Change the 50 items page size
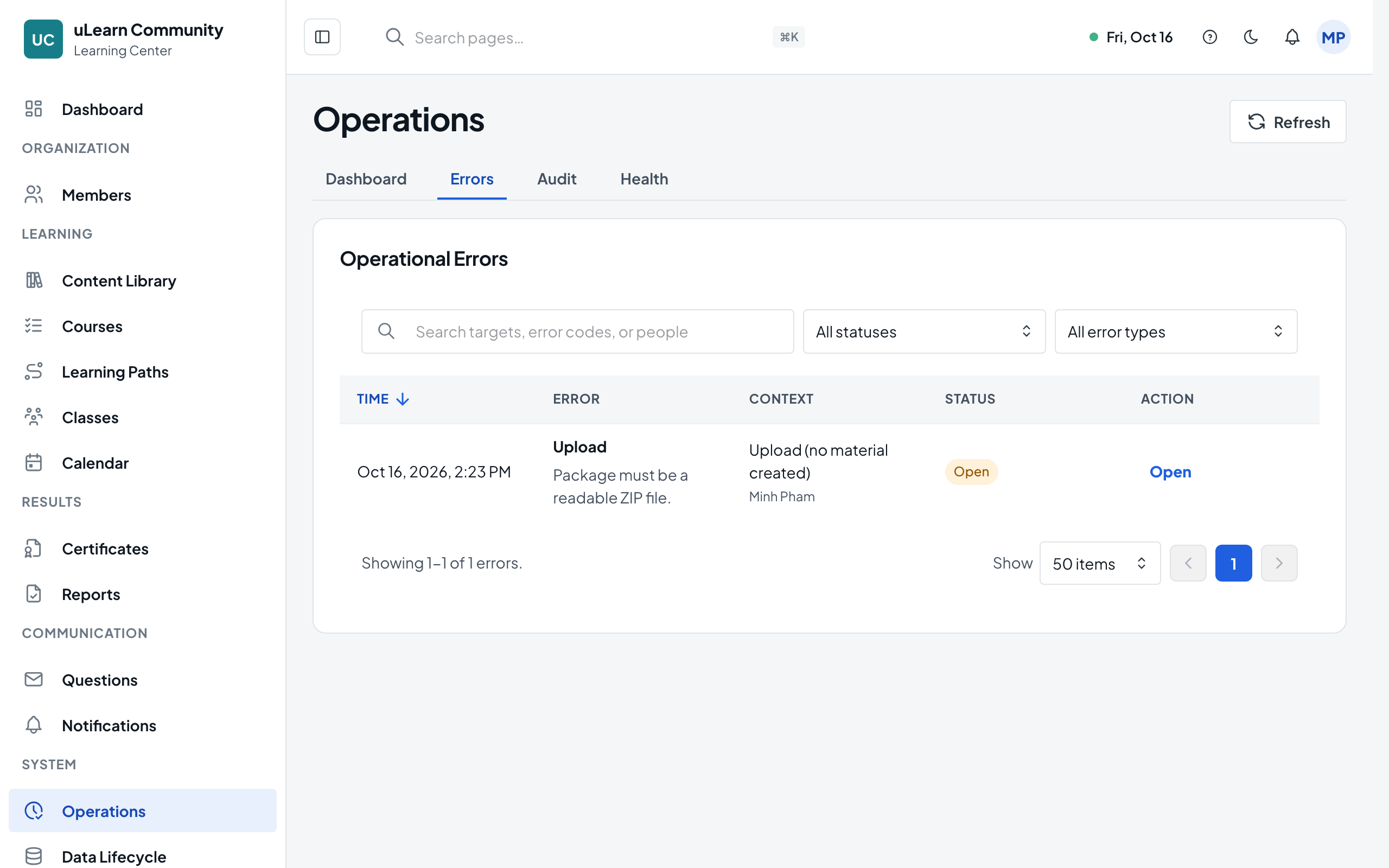Image resolution: width=1389 pixels, height=868 pixels. tap(1100, 563)
